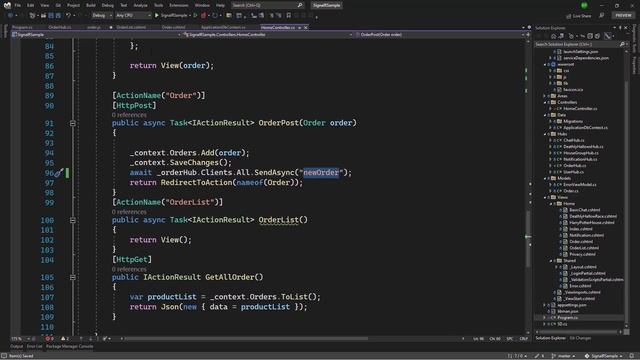The width and height of the screenshot is (640, 360).
Task: Click the bookmark toolbar icon
Action: (289, 16)
